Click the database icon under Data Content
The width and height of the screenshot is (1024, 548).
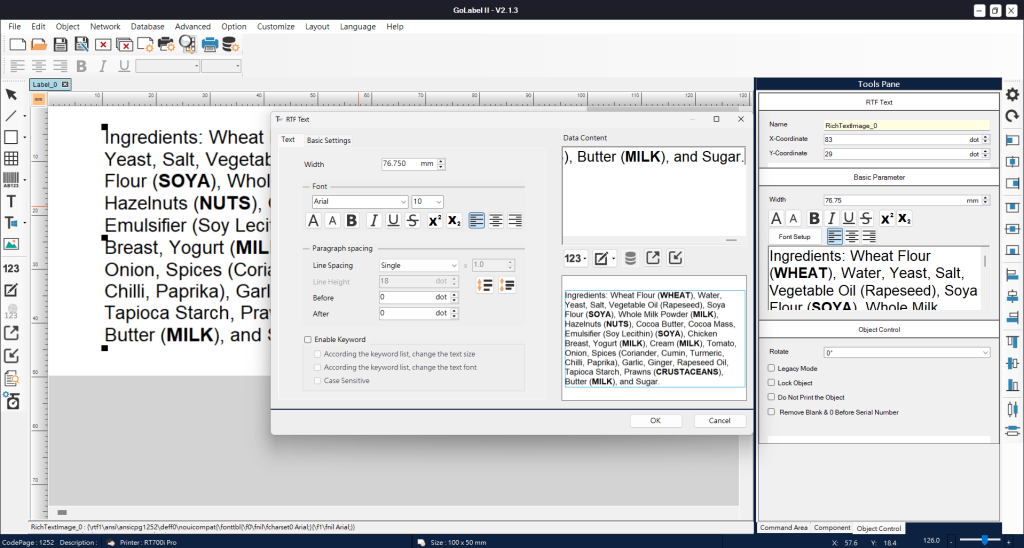pyautogui.click(x=629, y=258)
